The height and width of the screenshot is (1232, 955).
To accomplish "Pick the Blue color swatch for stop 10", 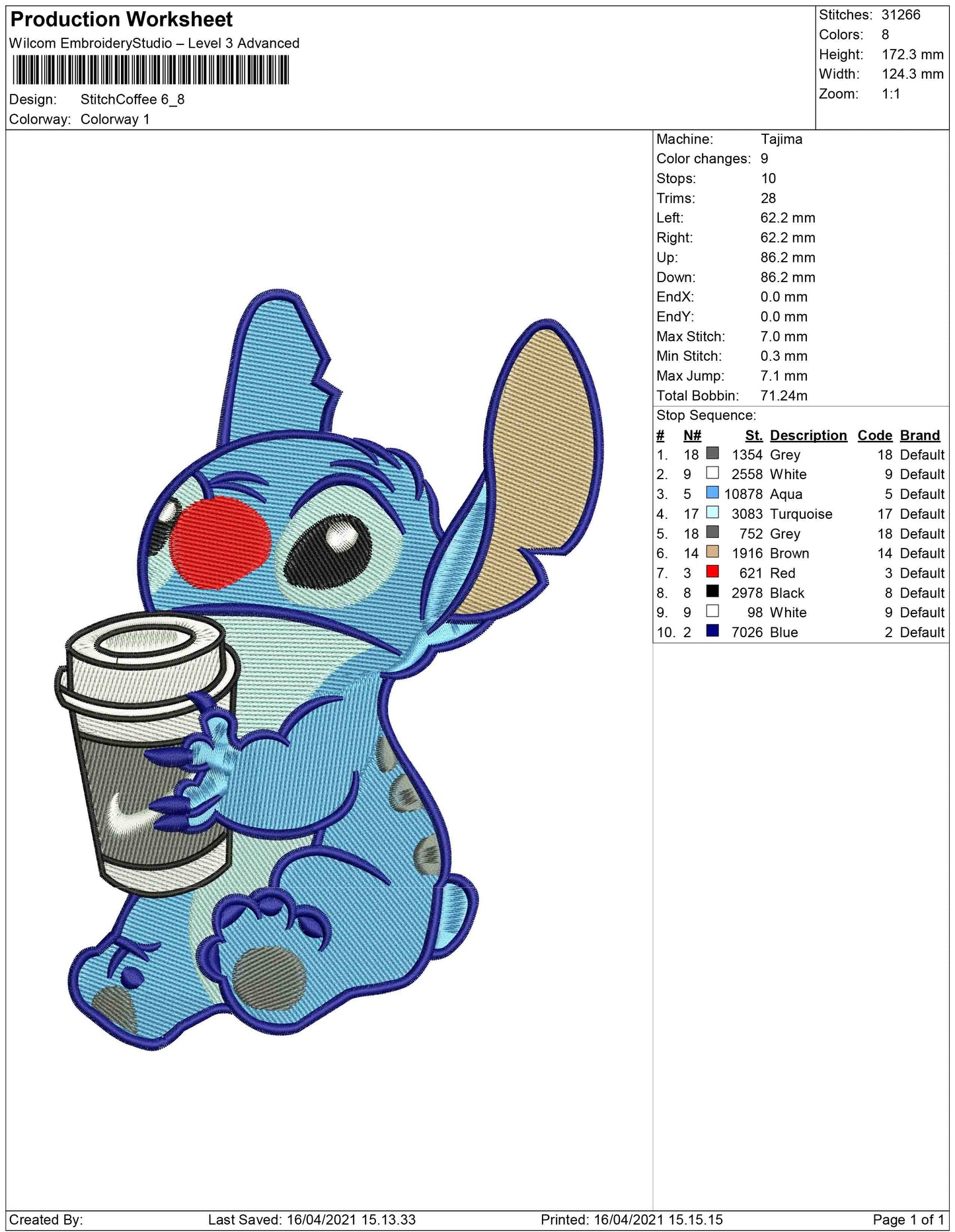I will coord(712,632).
